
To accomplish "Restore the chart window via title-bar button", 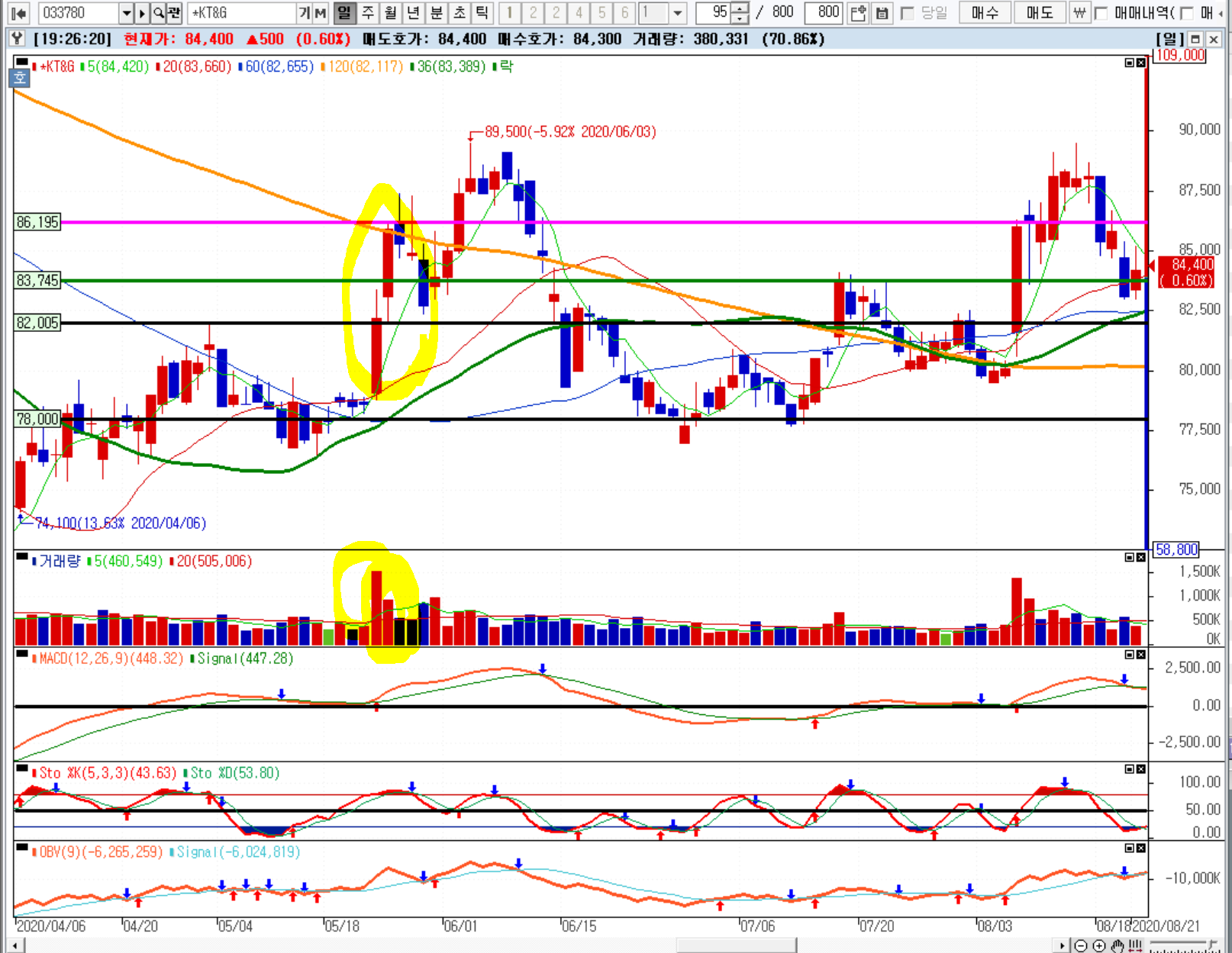I will [x=1195, y=39].
